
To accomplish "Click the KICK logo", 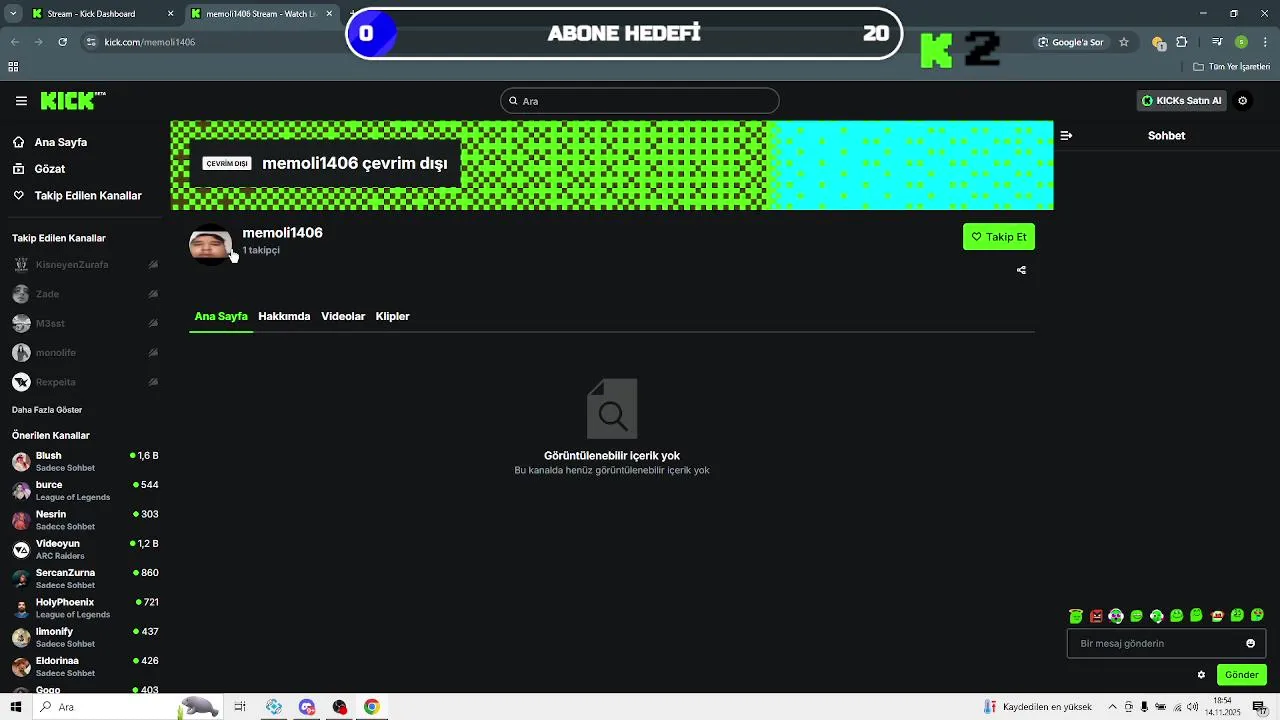I will (73, 101).
